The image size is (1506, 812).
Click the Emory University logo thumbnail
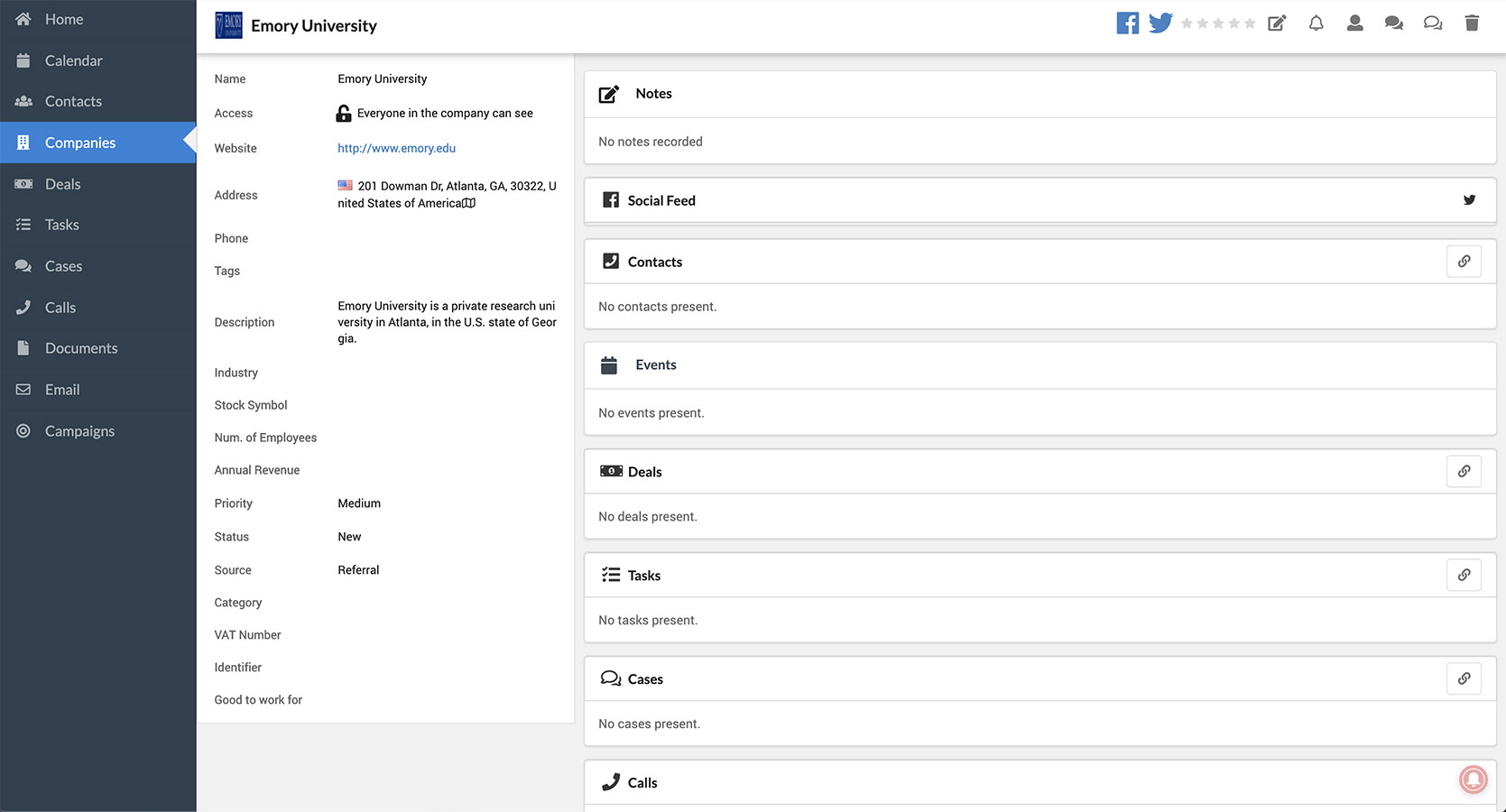(228, 25)
